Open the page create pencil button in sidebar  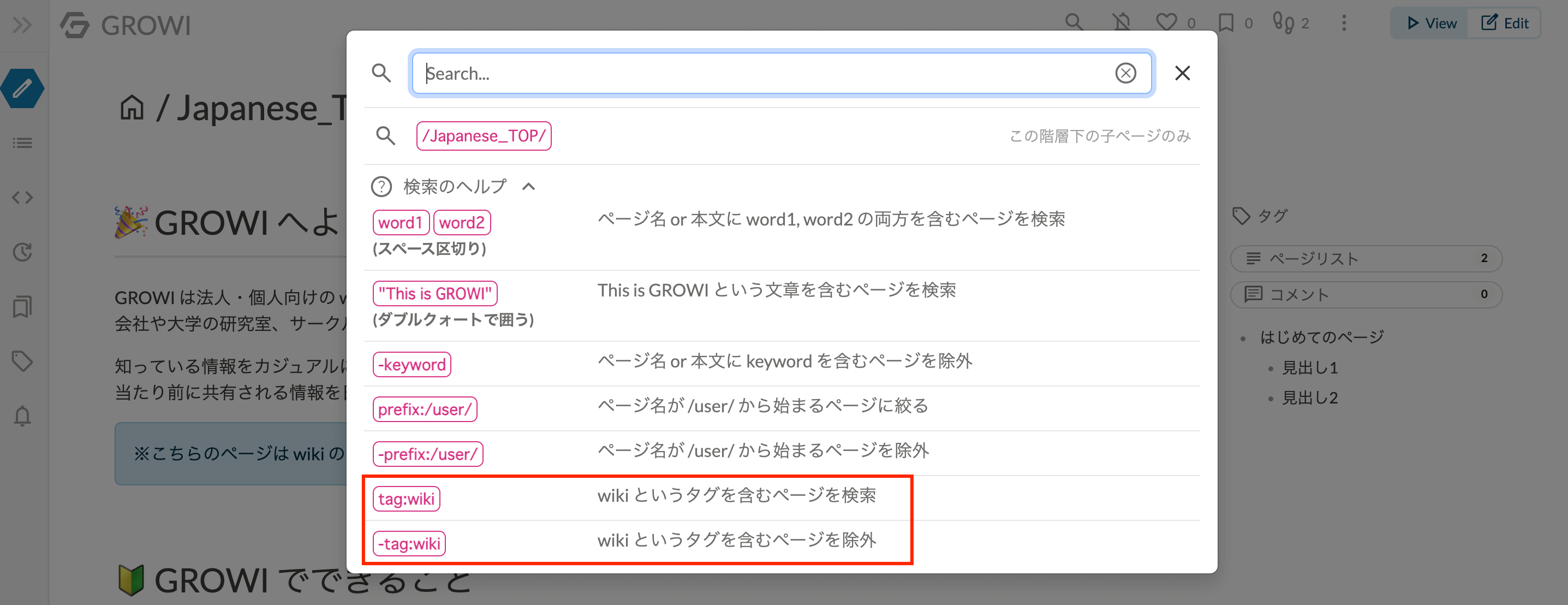pos(22,89)
